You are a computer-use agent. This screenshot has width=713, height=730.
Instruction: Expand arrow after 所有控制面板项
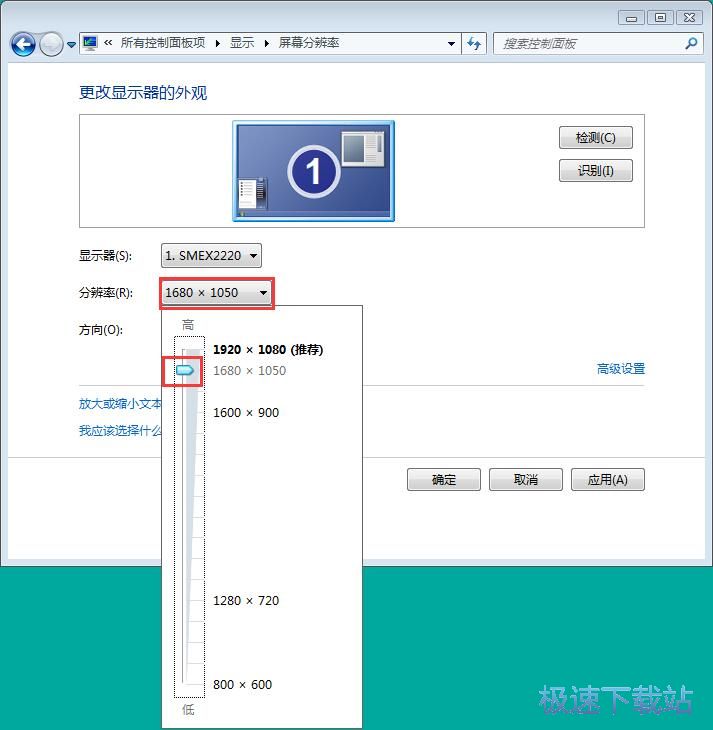(217, 43)
